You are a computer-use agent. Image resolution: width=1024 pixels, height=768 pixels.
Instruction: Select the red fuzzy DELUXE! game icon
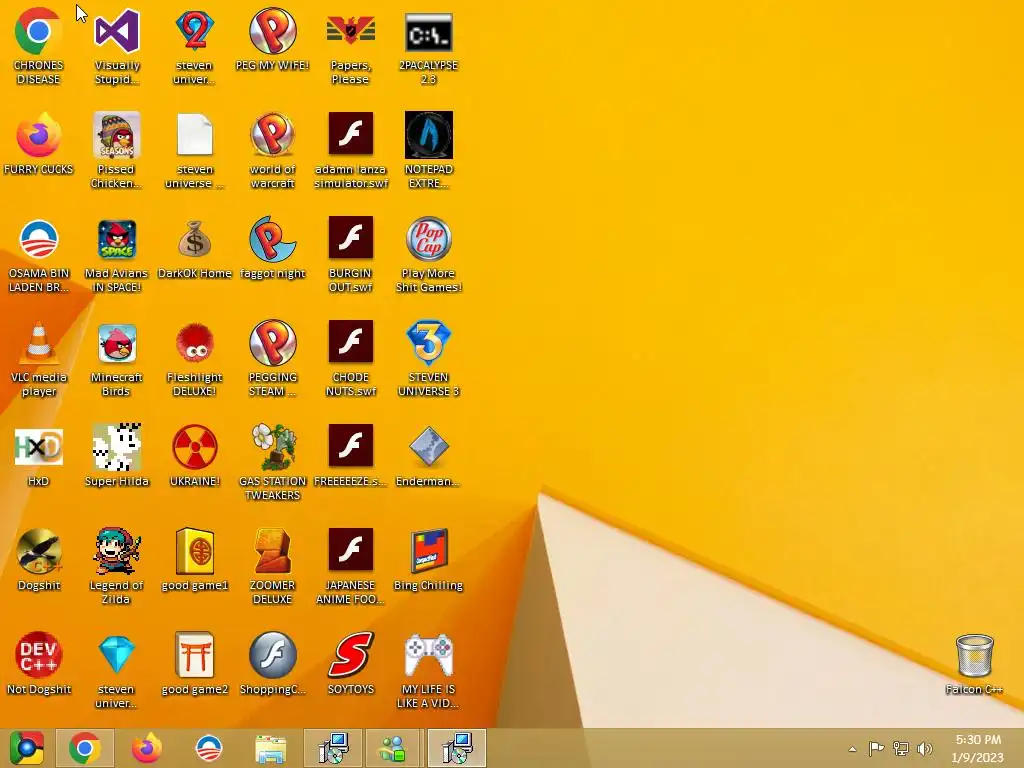click(x=195, y=359)
